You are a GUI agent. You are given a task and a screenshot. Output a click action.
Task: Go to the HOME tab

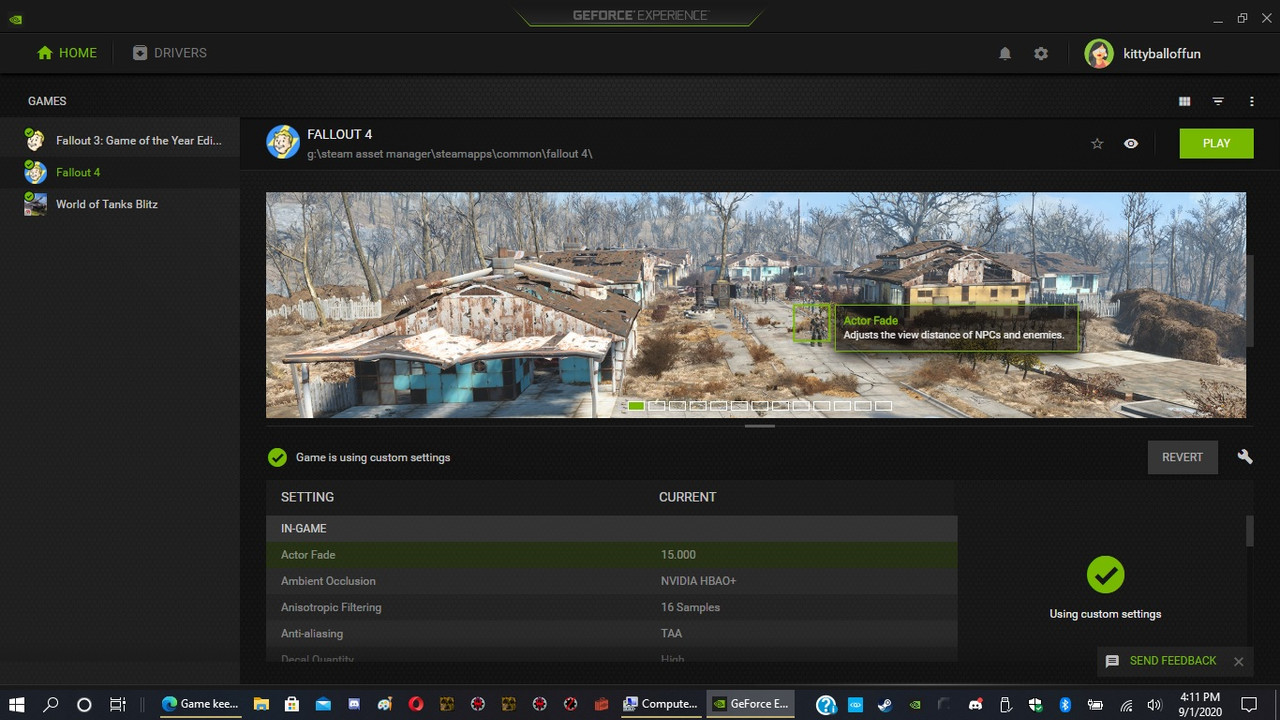pos(67,53)
